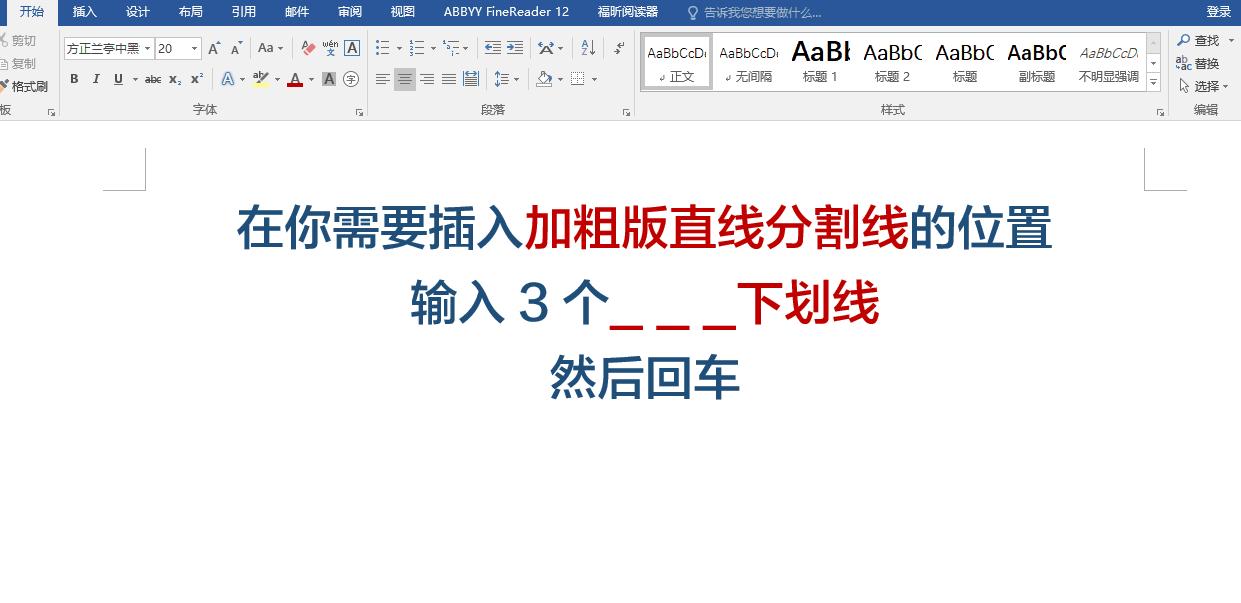Click the Sort (排序) icon
This screenshot has height=603, width=1241.
(x=587, y=48)
